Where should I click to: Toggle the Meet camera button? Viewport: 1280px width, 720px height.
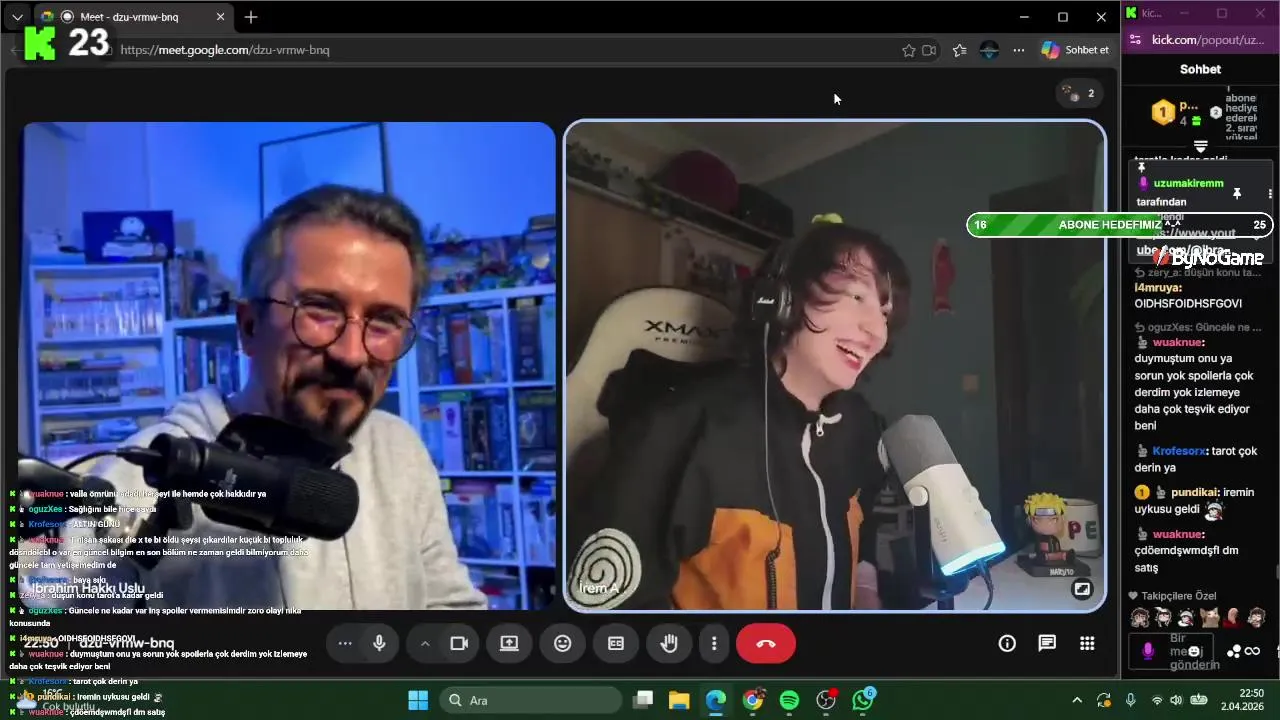(x=459, y=643)
